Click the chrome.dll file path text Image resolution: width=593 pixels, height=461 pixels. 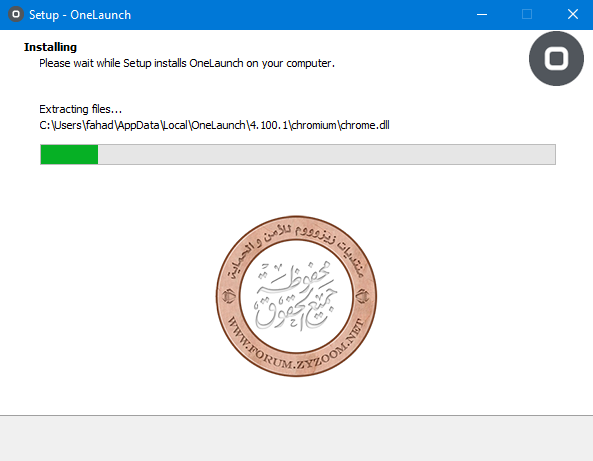[x=214, y=125]
